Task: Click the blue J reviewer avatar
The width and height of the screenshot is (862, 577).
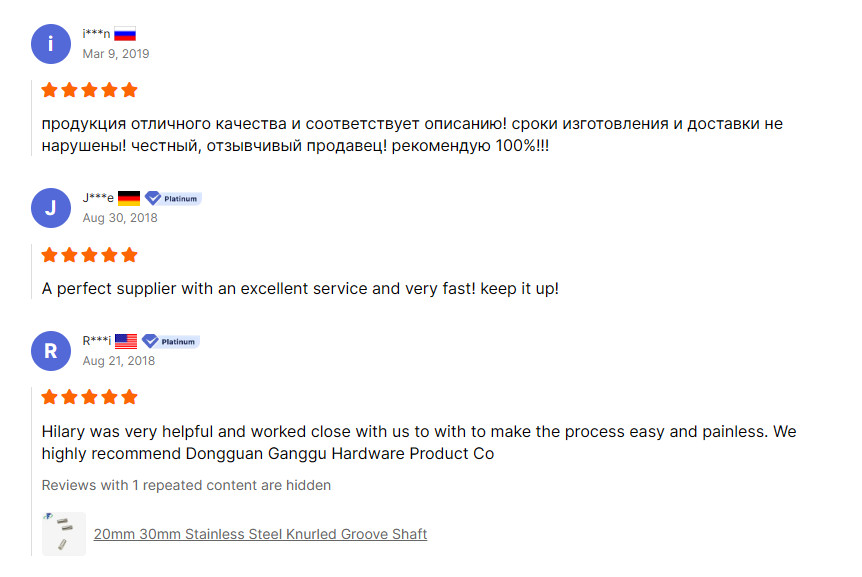Action: [x=51, y=207]
